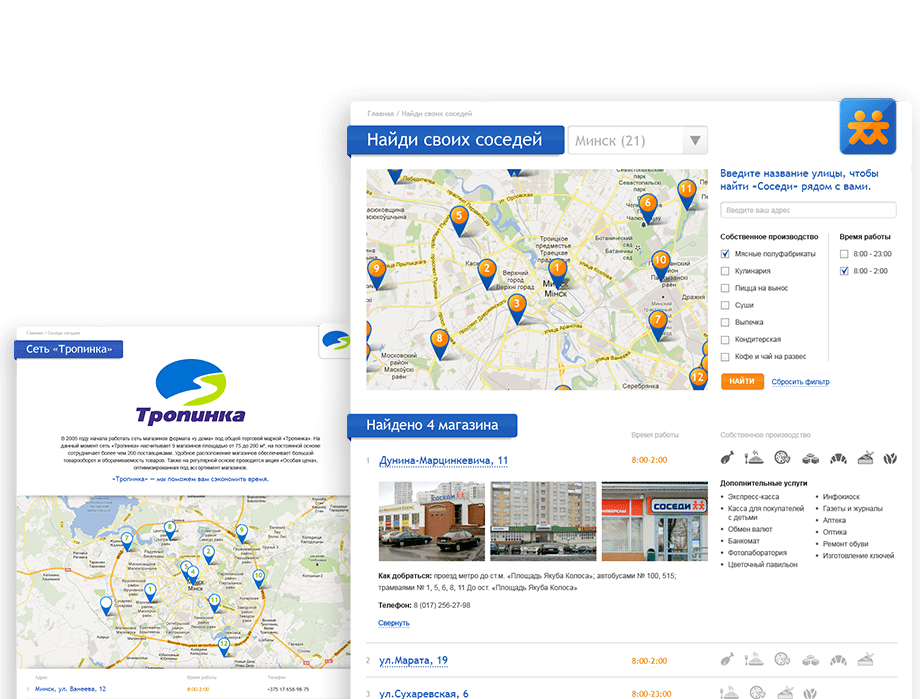Click the Банкомат service list item
The width and height of the screenshot is (920, 699).
pos(743,541)
